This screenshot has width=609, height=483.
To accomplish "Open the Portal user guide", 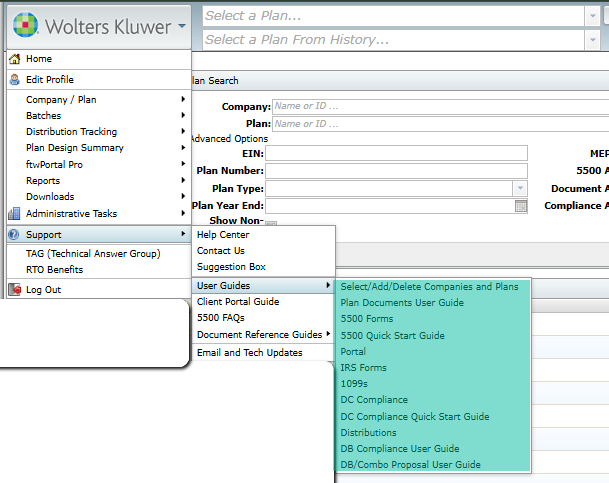I will click(433, 351).
